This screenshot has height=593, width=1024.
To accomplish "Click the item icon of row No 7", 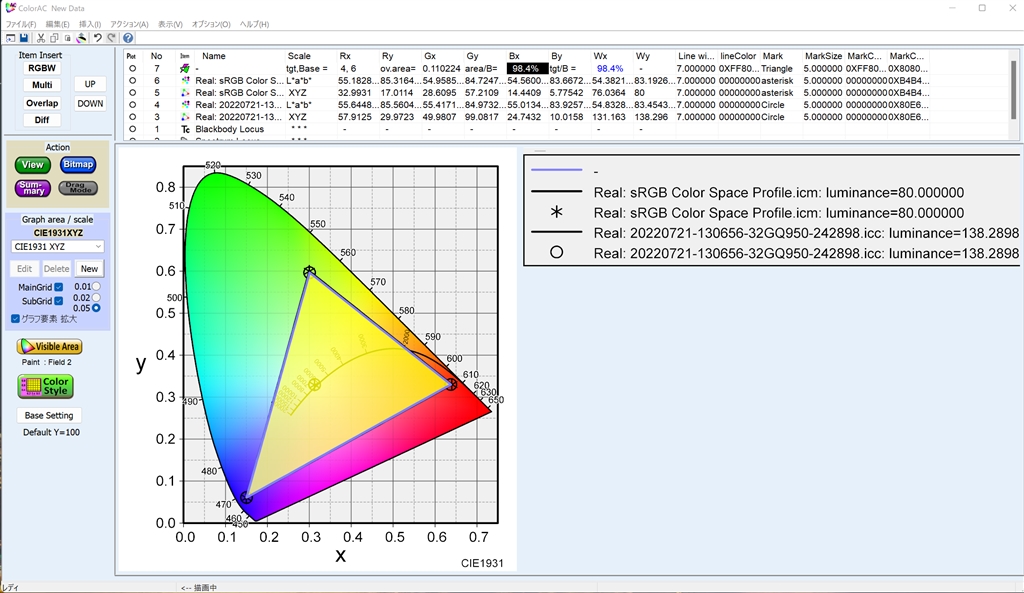I will [185, 69].
